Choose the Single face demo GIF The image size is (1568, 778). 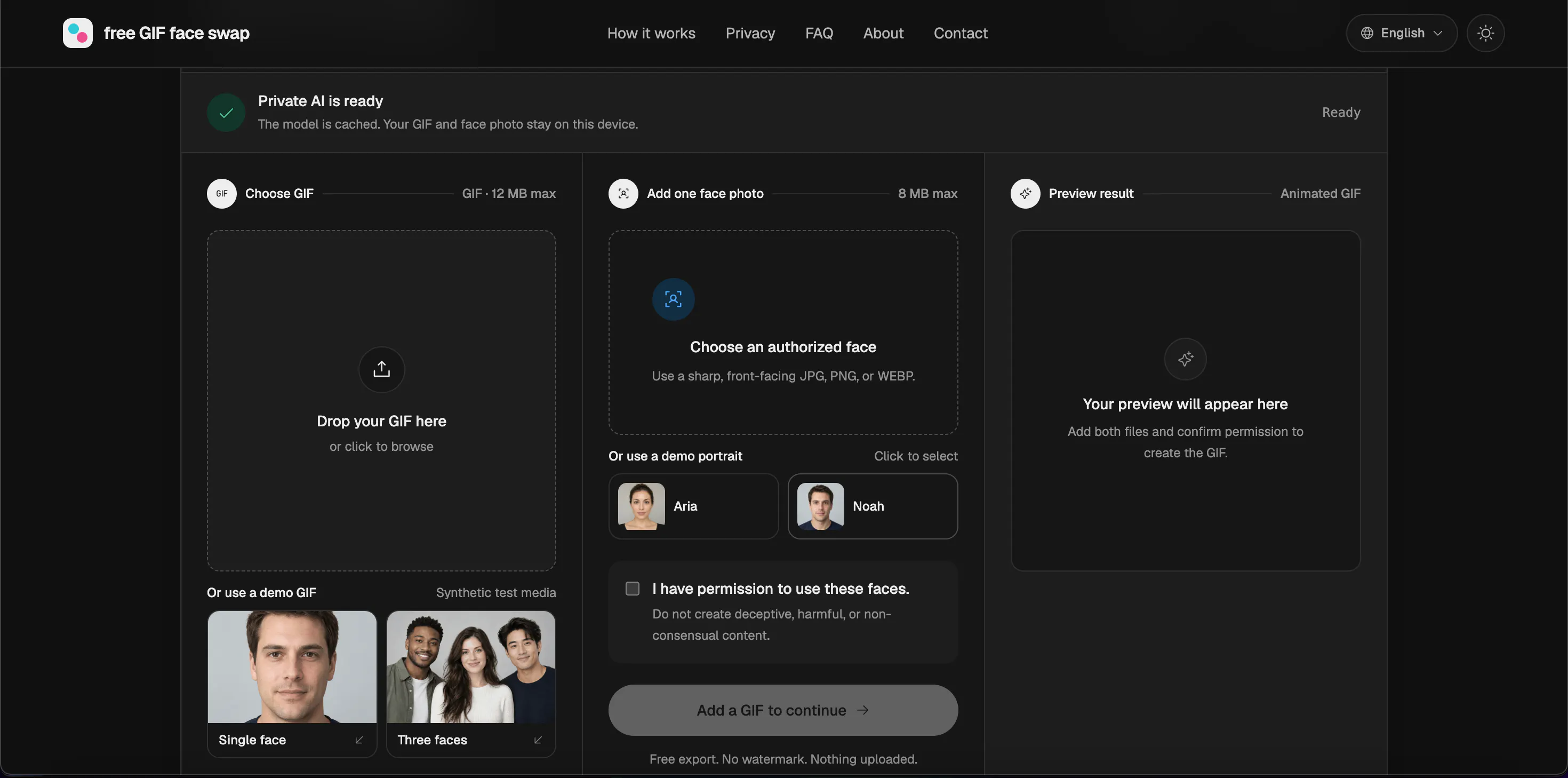click(x=292, y=684)
